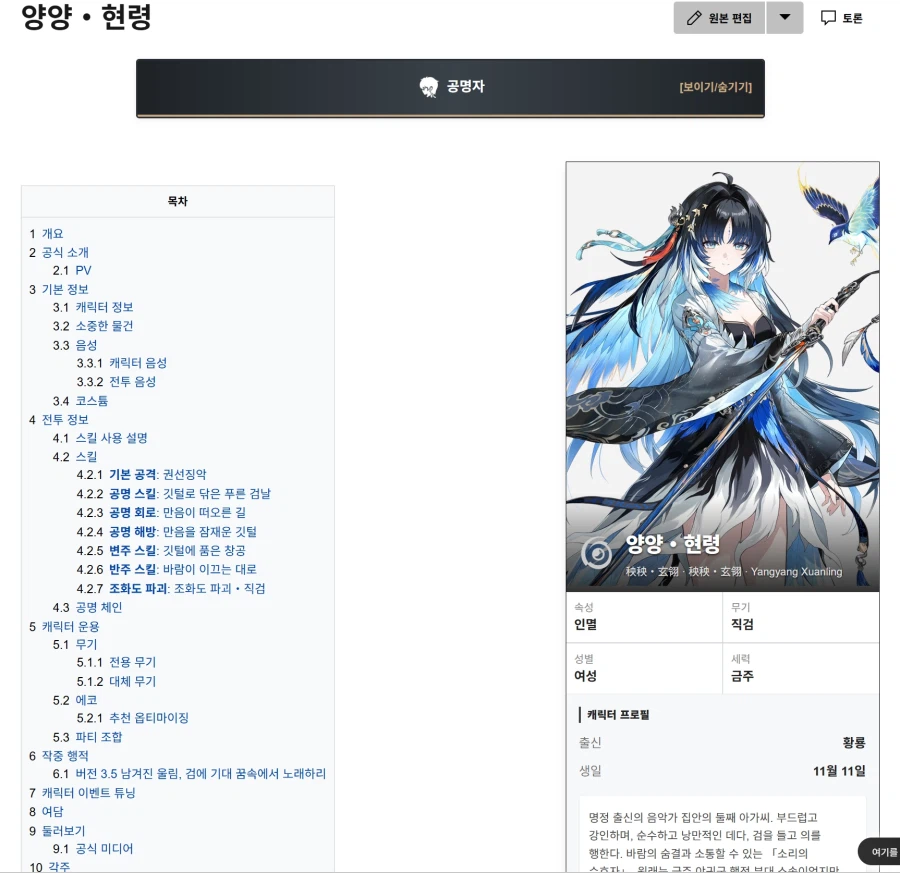The image size is (900, 873).
Task: Open 캐릭터 음성 subsection link
Action: click(x=138, y=363)
